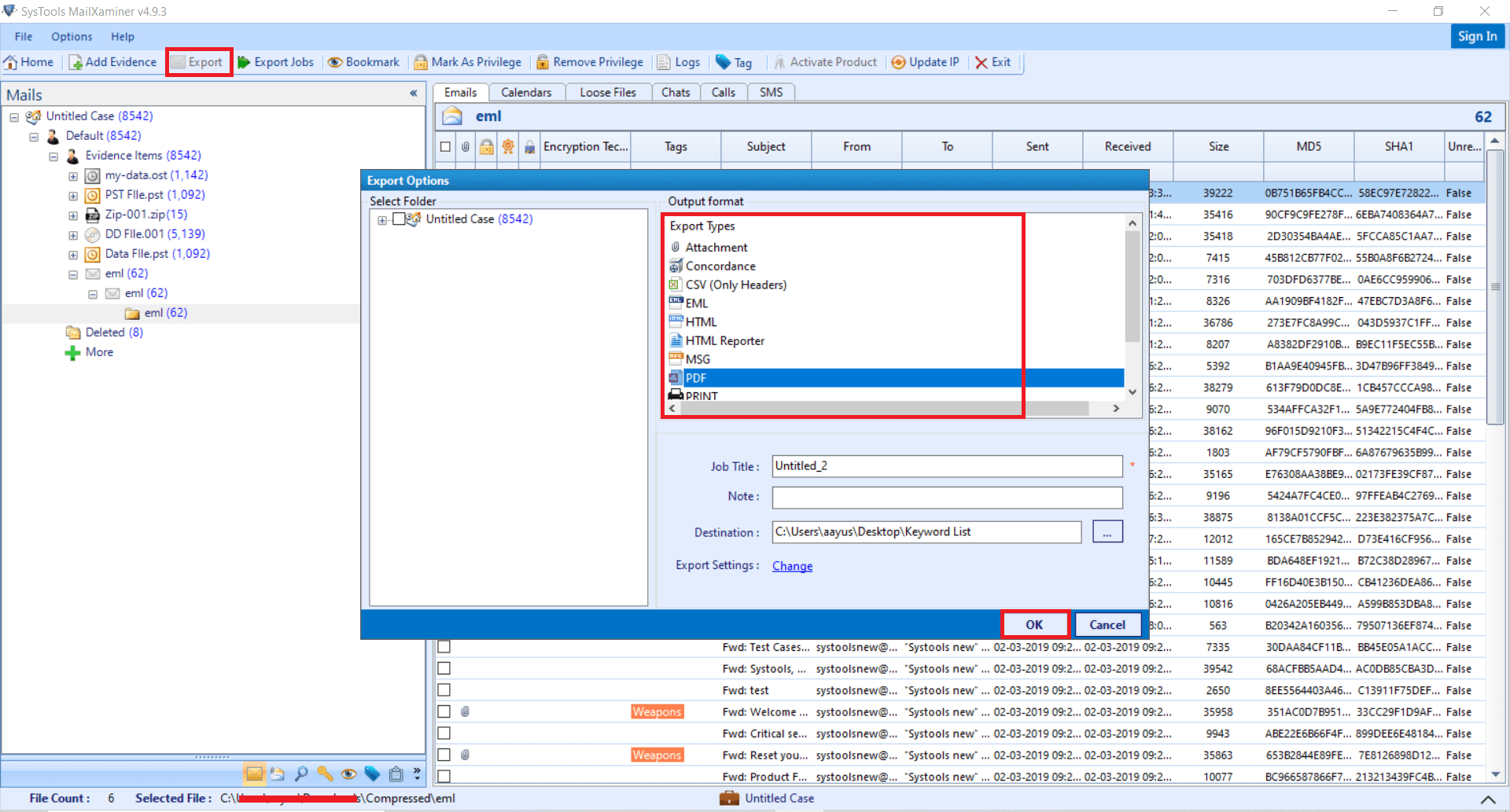
Task: Click the blue tag icon in bottom panel
Action: (x=372, y=773)
